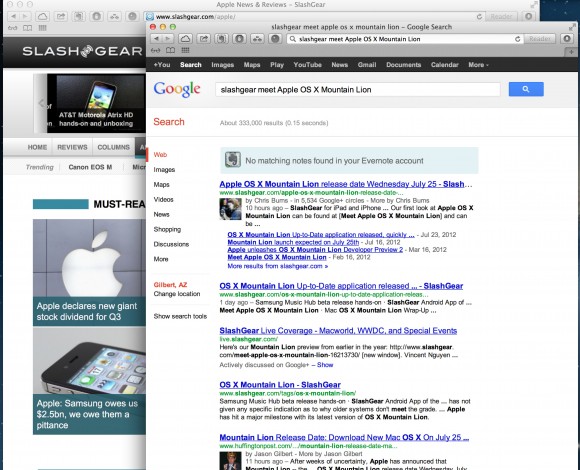Open COLUMNS tab on SlashGear nav
580x470 pixels.
click(113, 147)
